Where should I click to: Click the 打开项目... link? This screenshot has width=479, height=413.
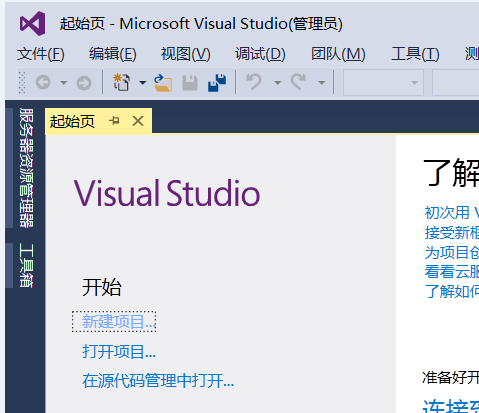point(119,351)
